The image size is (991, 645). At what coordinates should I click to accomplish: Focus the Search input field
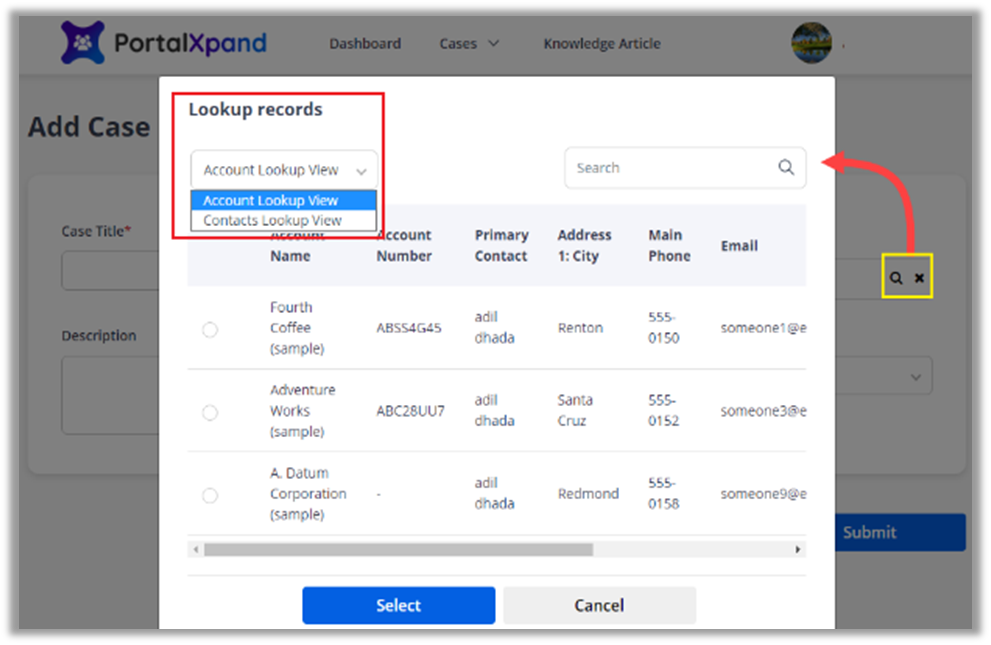(670, 168)
